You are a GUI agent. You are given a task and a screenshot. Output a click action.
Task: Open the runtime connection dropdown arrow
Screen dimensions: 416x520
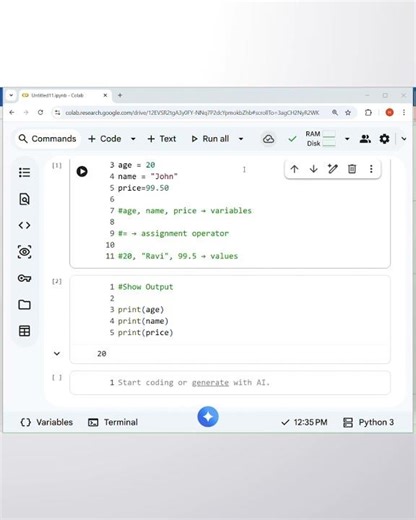[x=347, y=139]
